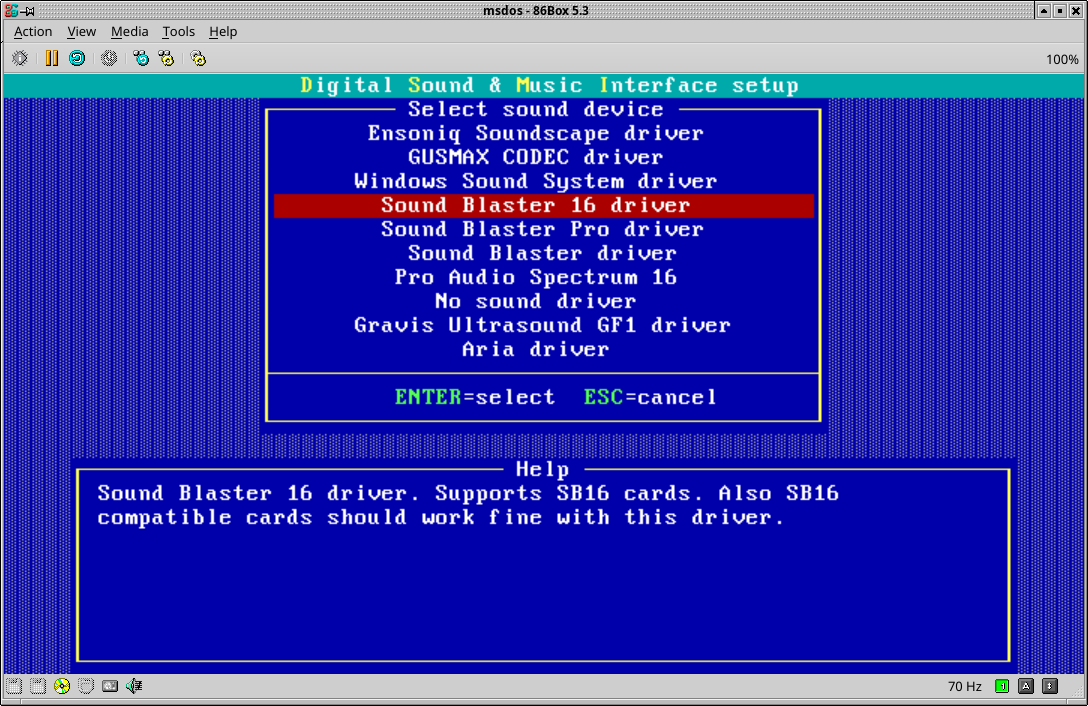Open the Help menu
The width and height of the screenshot is (1088, 706).
point(223,31)
